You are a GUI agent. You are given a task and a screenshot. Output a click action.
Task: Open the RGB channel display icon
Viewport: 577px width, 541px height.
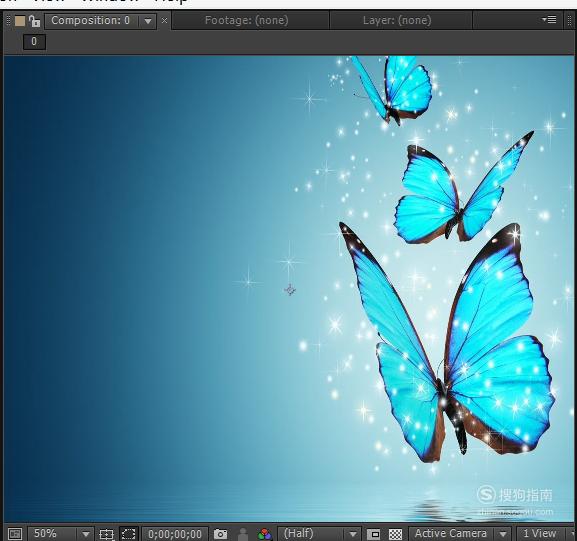[265, 534]
